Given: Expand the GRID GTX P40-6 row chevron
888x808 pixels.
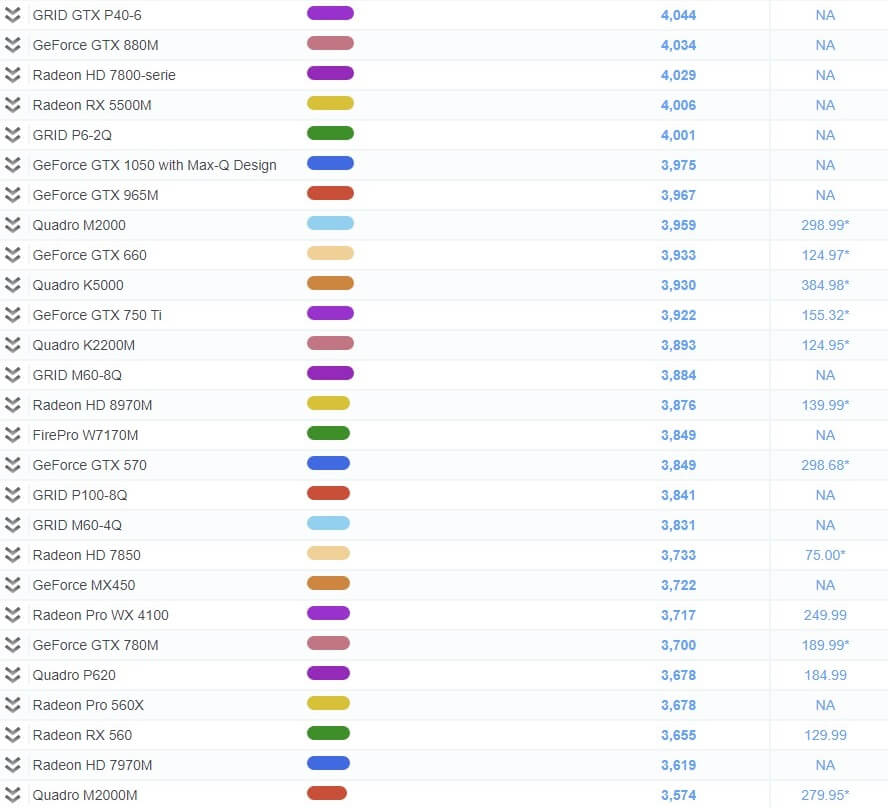Looking at the screenshot, I should (x=12, y=15).
